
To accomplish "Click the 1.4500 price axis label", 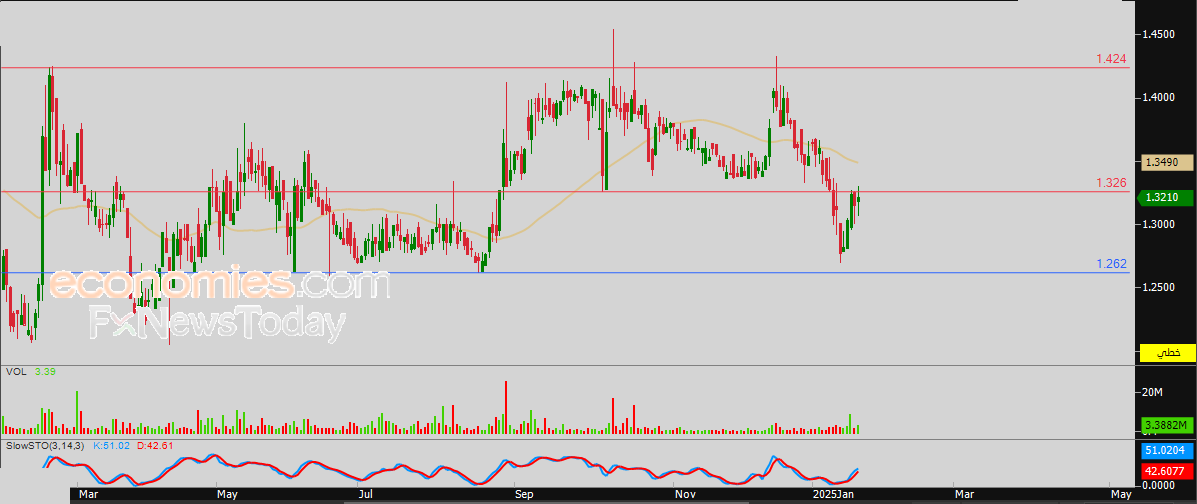I will 1158,35.
